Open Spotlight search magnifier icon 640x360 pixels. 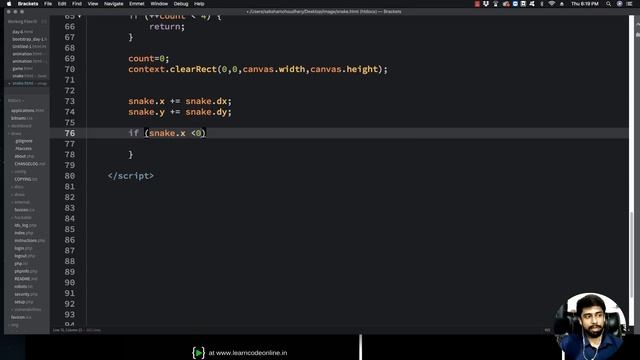coord(608,4)
